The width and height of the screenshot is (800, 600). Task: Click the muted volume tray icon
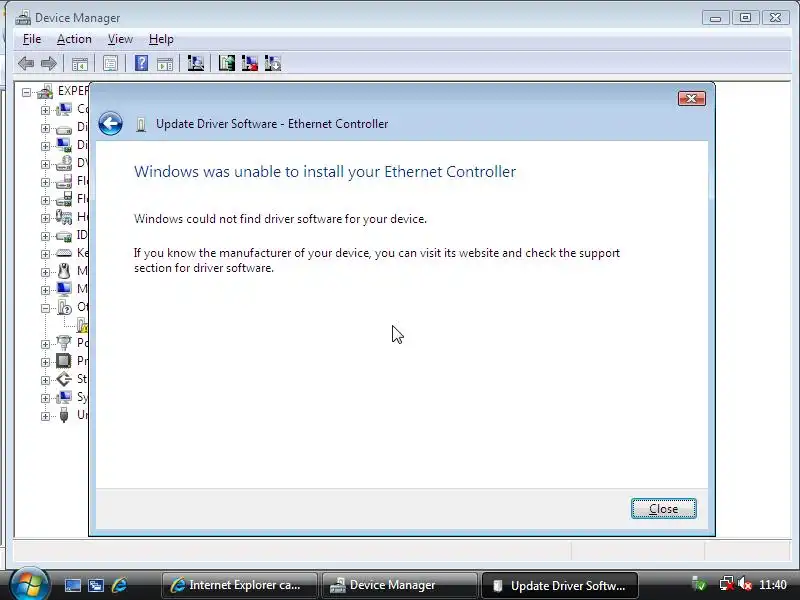745,584
